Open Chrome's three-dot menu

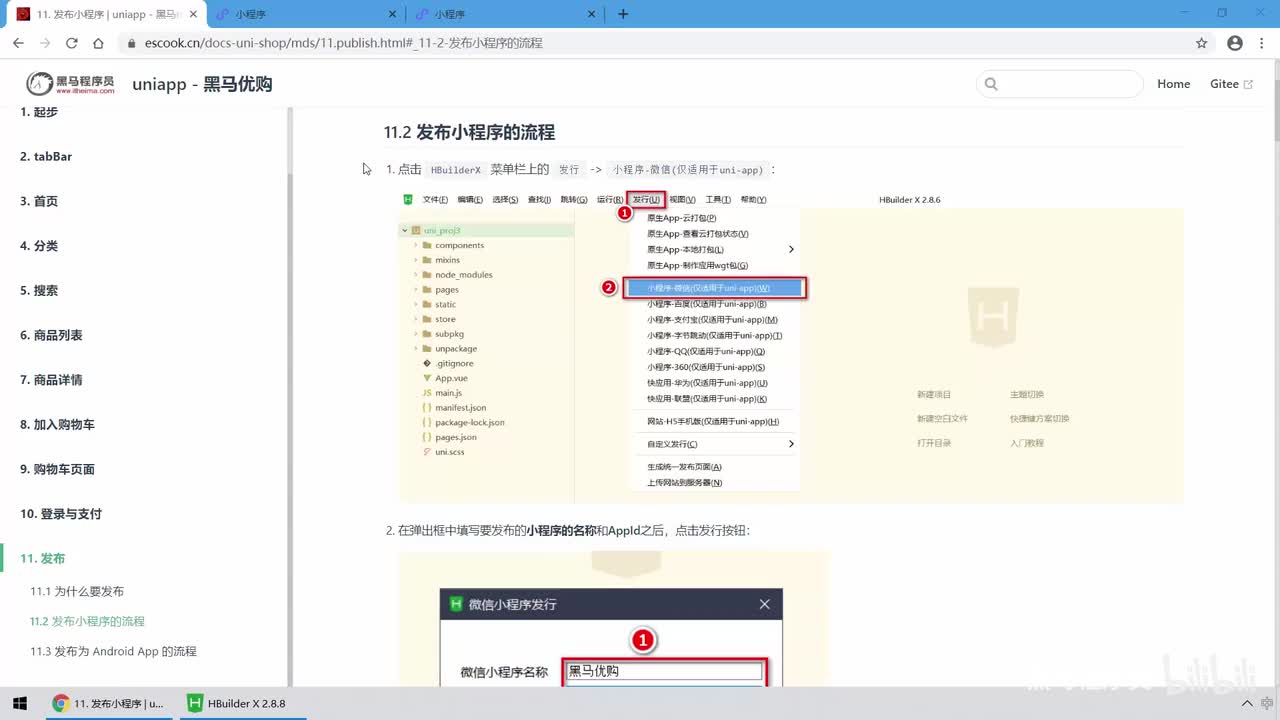tap(1263, 43)
